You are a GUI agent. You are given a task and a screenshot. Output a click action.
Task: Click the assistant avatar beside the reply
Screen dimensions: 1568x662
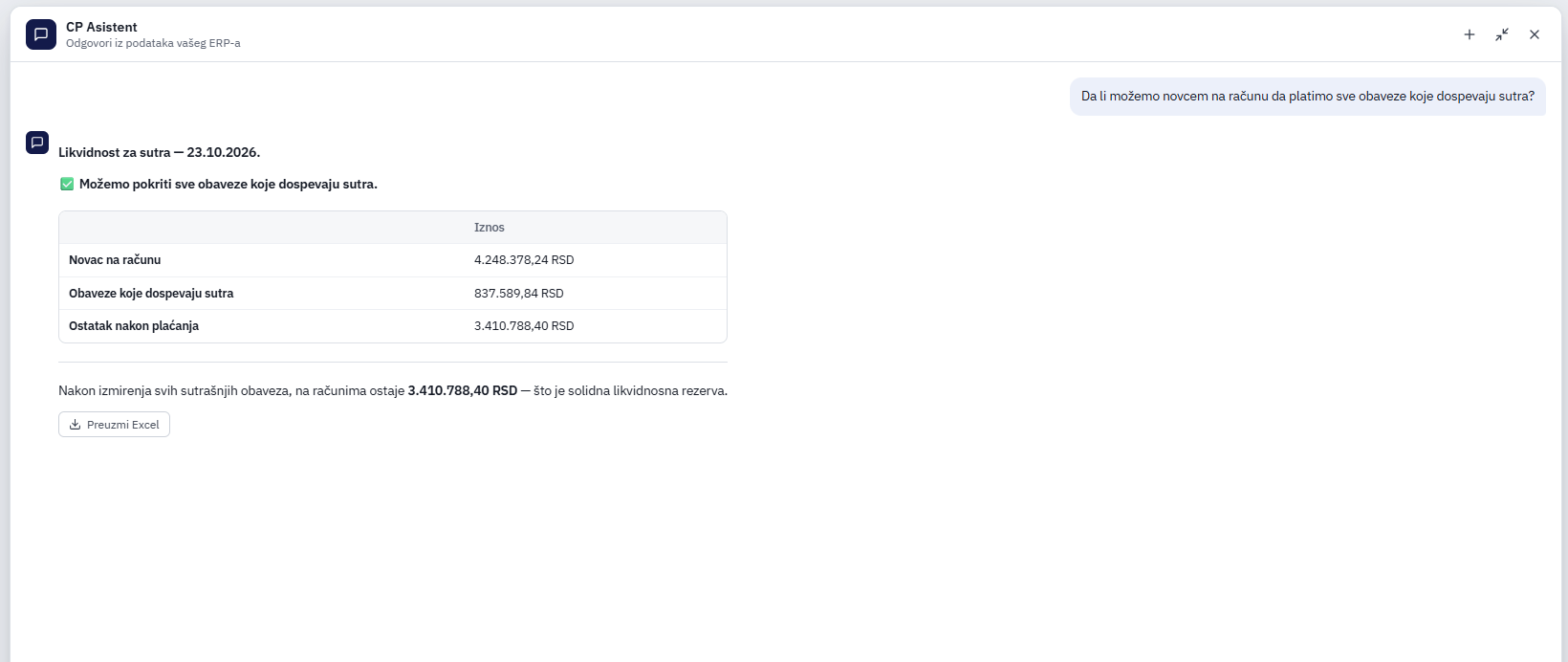pyautogui.click(x=37, y=143)
